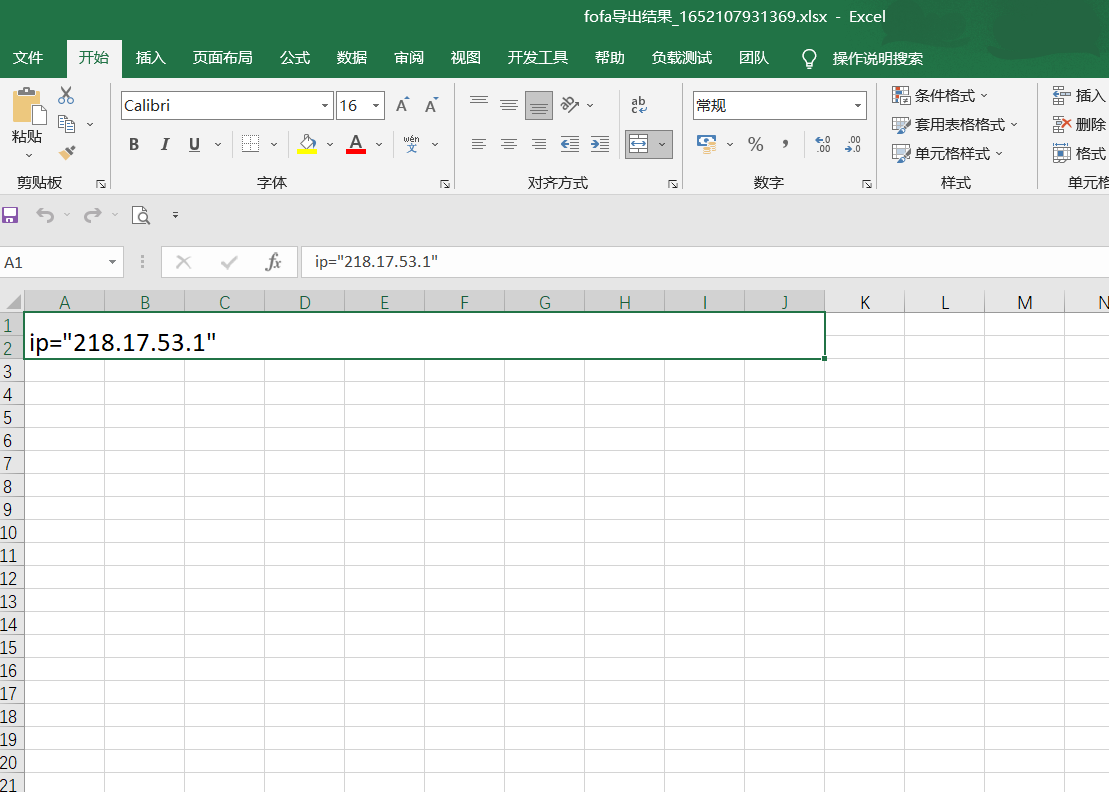Apply comma style
Viewport: 1109px width, 792px height.
click(x=785, y=144)
